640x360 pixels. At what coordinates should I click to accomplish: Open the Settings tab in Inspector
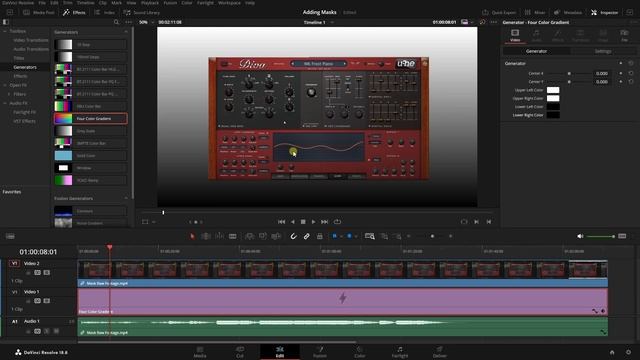603,51
